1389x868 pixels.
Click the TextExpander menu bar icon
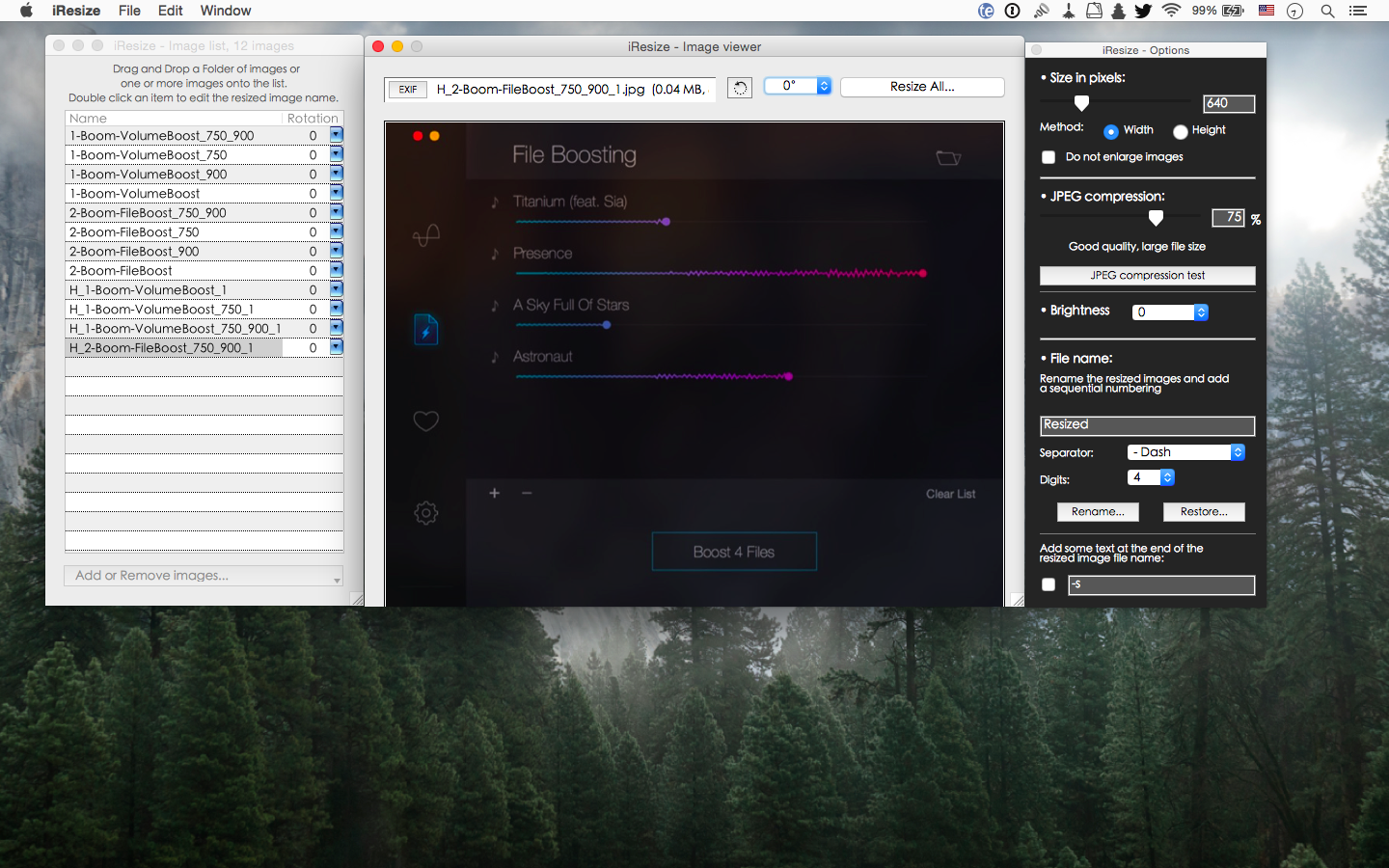click(x=986, y=11)
